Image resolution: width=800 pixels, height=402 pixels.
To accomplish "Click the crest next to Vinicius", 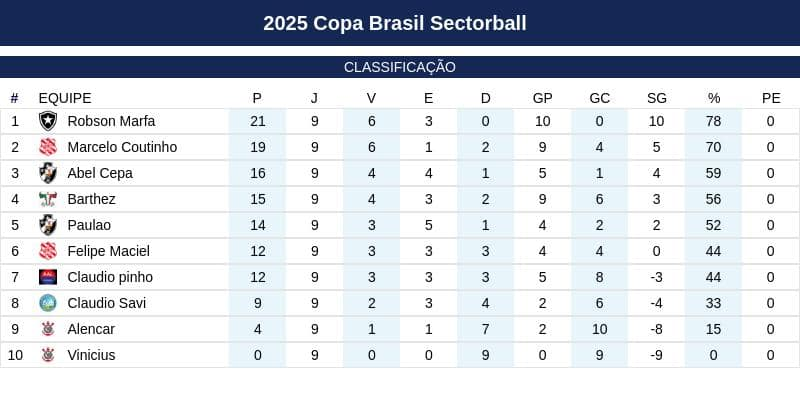I will pos(48,355).
